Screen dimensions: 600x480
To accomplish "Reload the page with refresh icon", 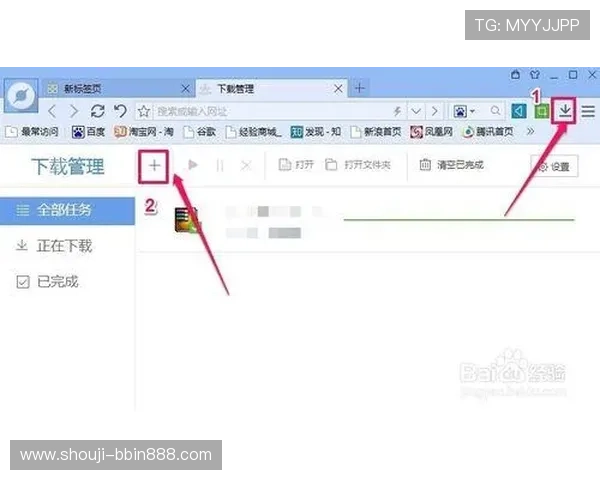I will [98, 111].
